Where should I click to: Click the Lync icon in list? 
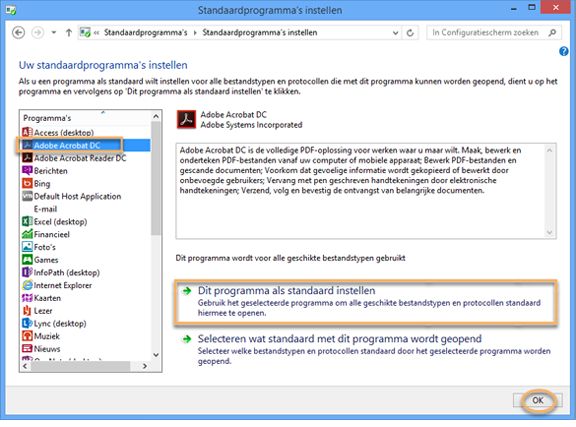tap(27, 323)
